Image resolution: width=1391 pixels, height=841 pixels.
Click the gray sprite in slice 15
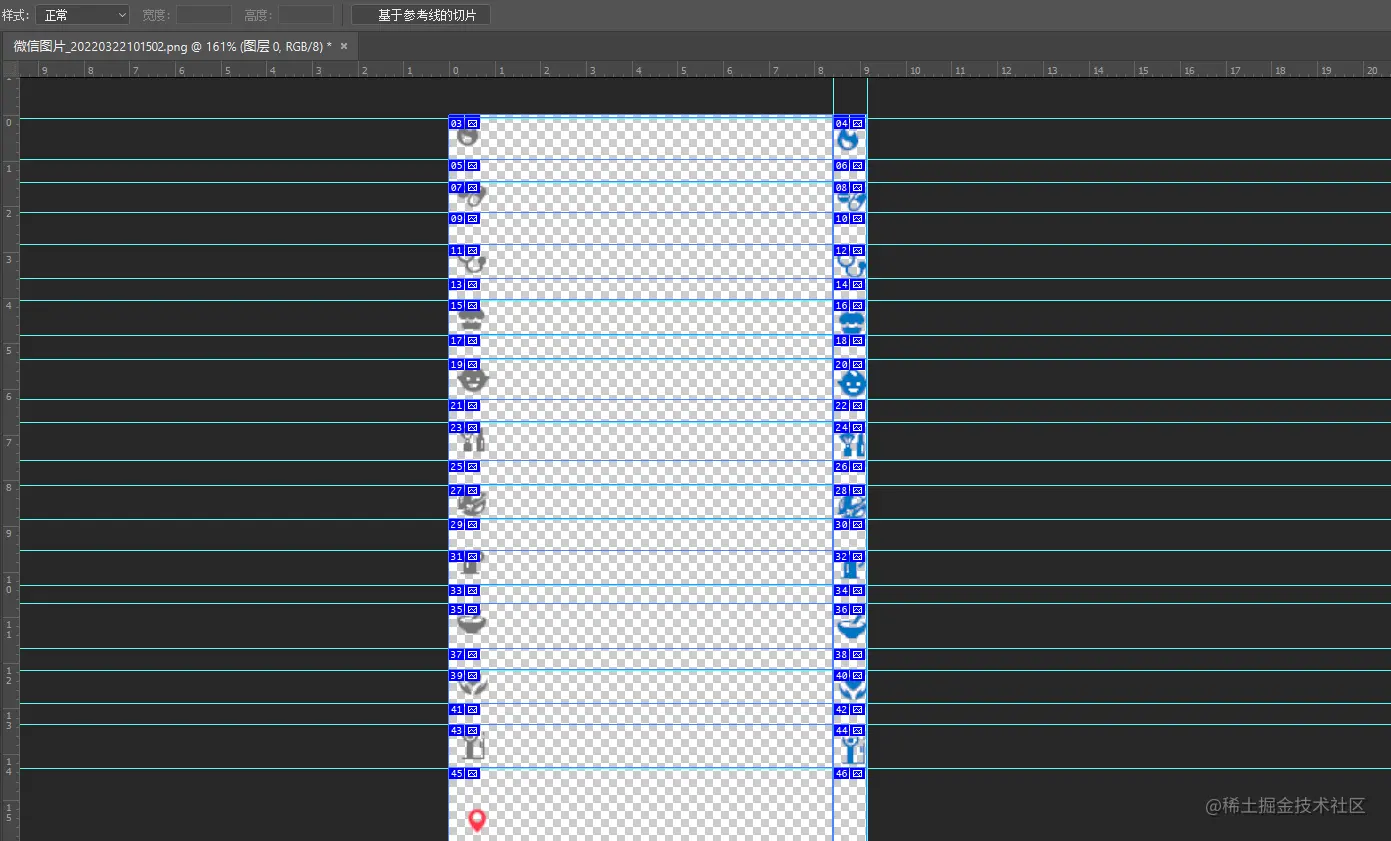471,321
